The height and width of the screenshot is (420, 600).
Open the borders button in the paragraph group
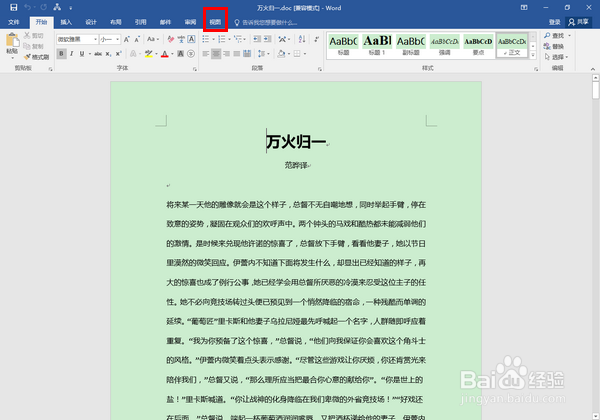(297, 54)
